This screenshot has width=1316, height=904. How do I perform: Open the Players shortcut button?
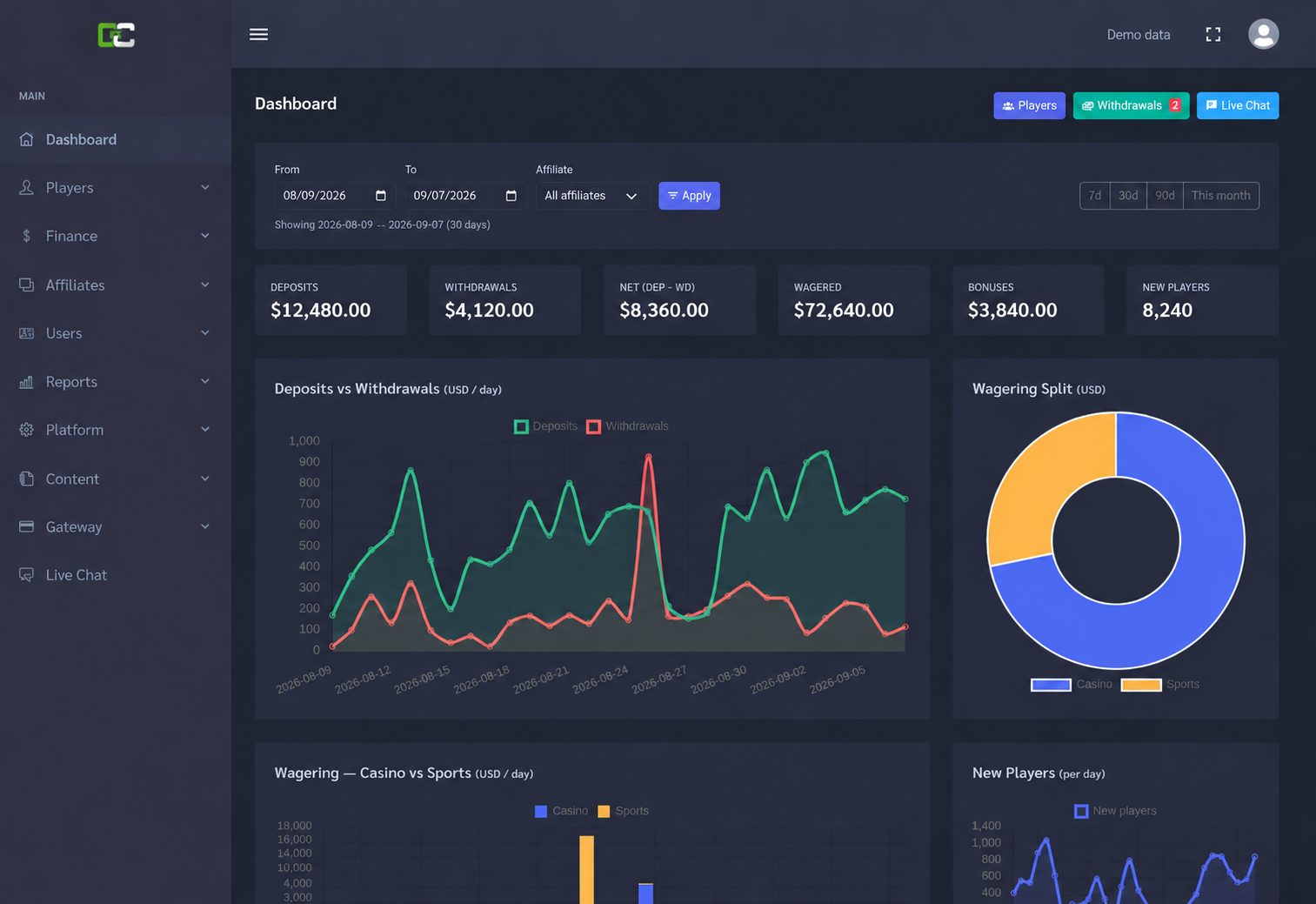[x=1030, y=105]
